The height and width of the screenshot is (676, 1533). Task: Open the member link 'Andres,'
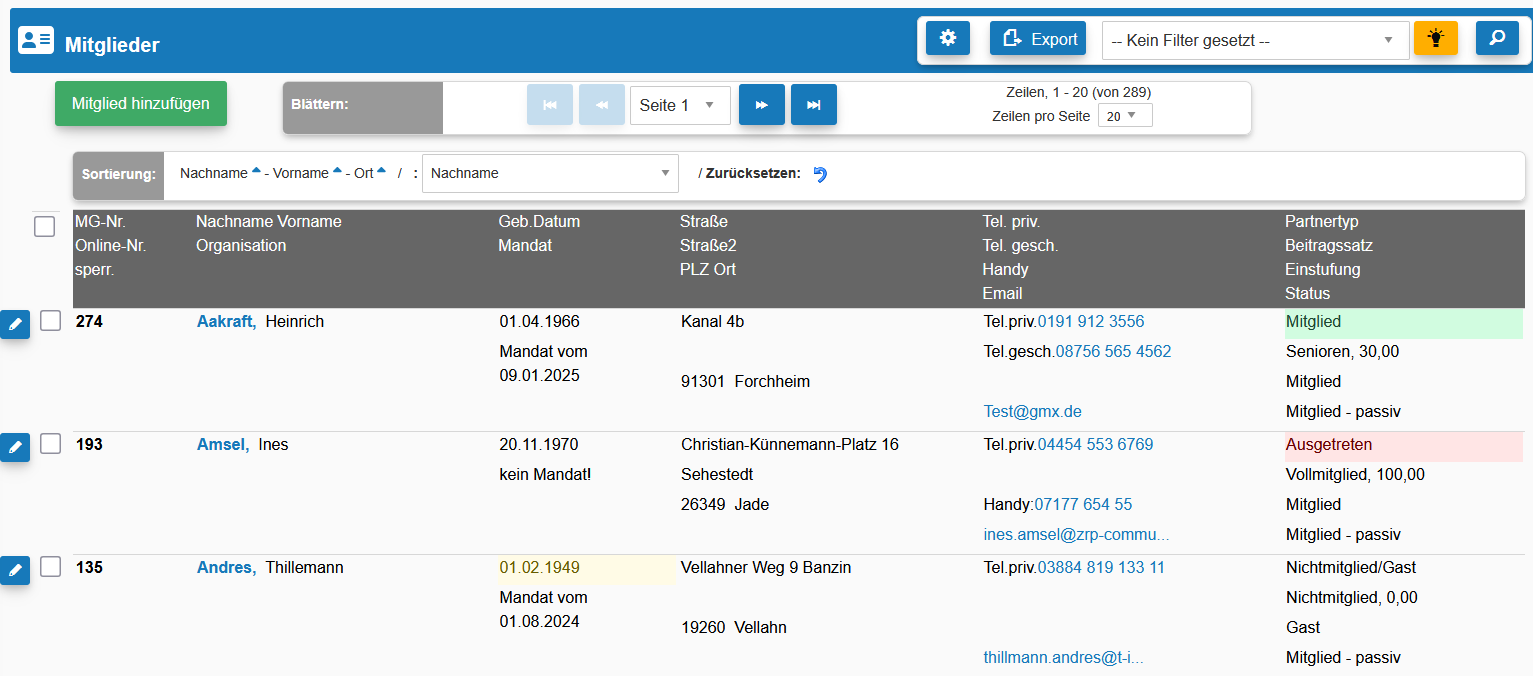(227, 567)
